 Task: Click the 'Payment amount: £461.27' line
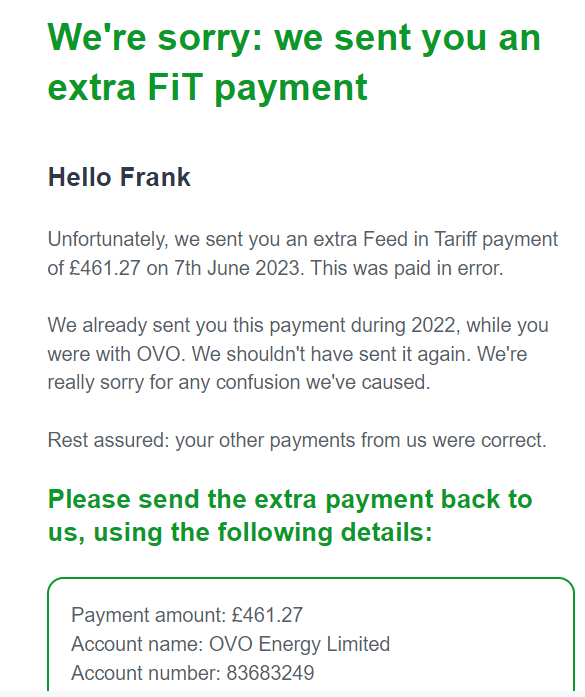187,615
